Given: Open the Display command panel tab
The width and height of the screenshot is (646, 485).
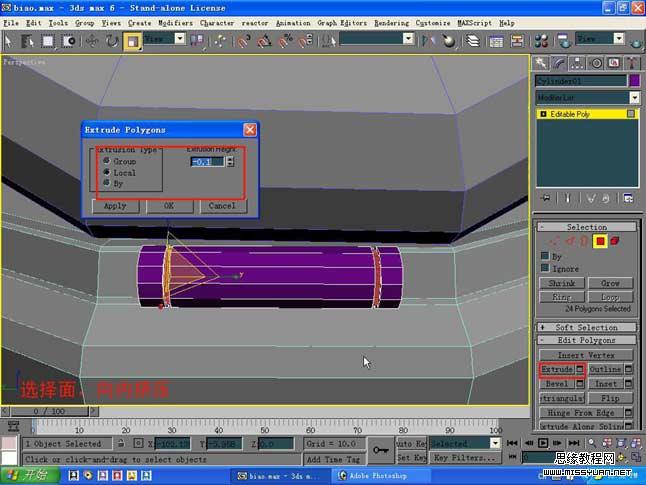Looking at the screenshot, I should click(614, 63).
